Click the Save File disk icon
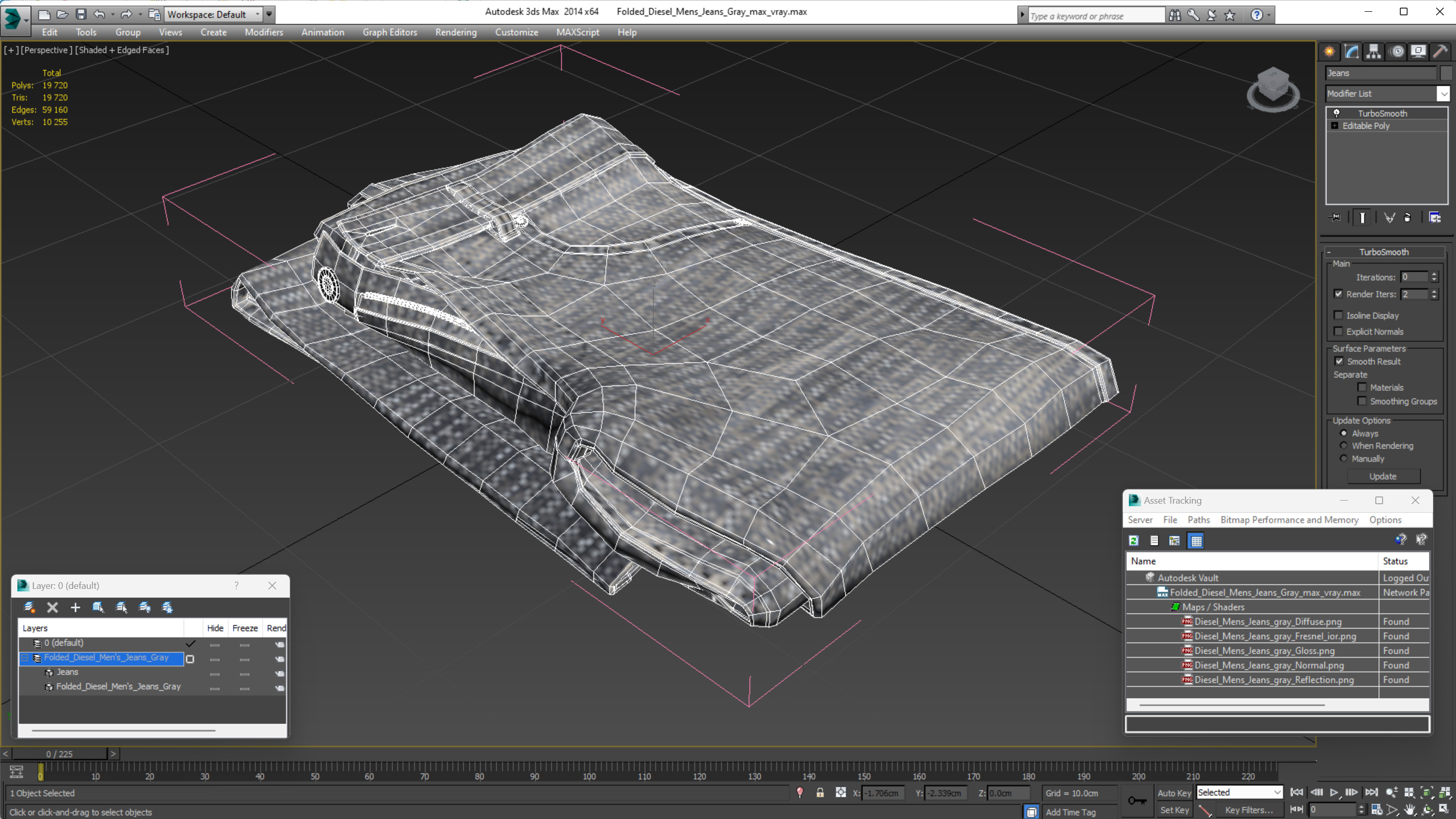 click(x=81, y=14)
